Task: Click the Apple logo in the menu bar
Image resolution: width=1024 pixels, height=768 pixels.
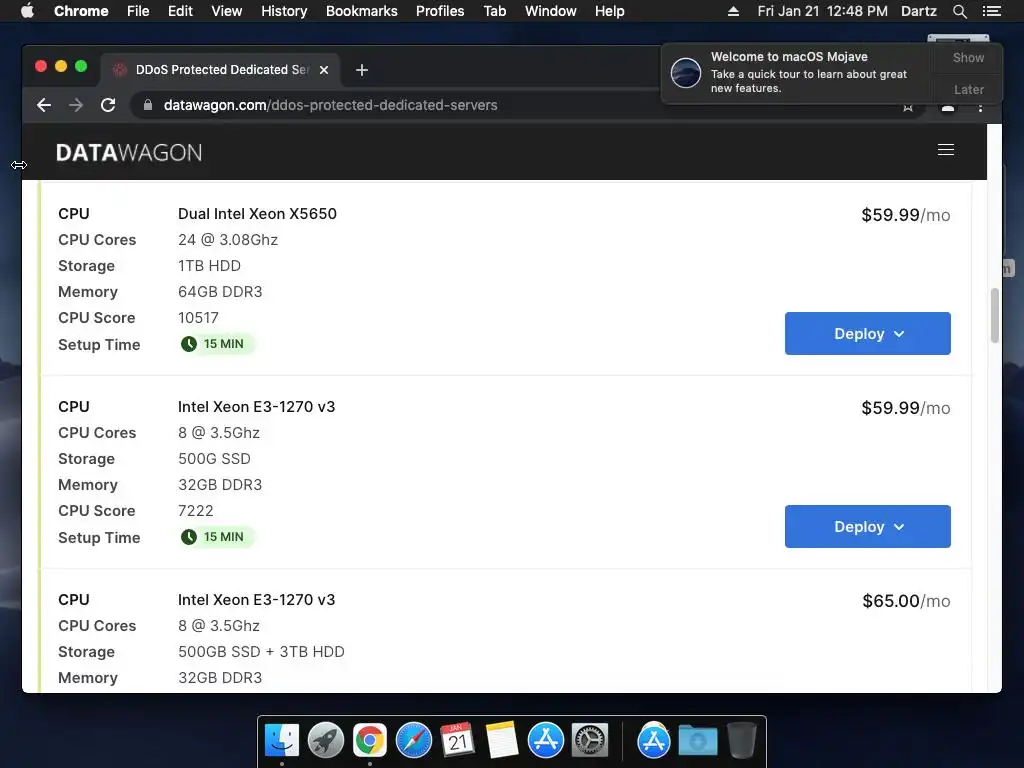Action: pos(27,11)
